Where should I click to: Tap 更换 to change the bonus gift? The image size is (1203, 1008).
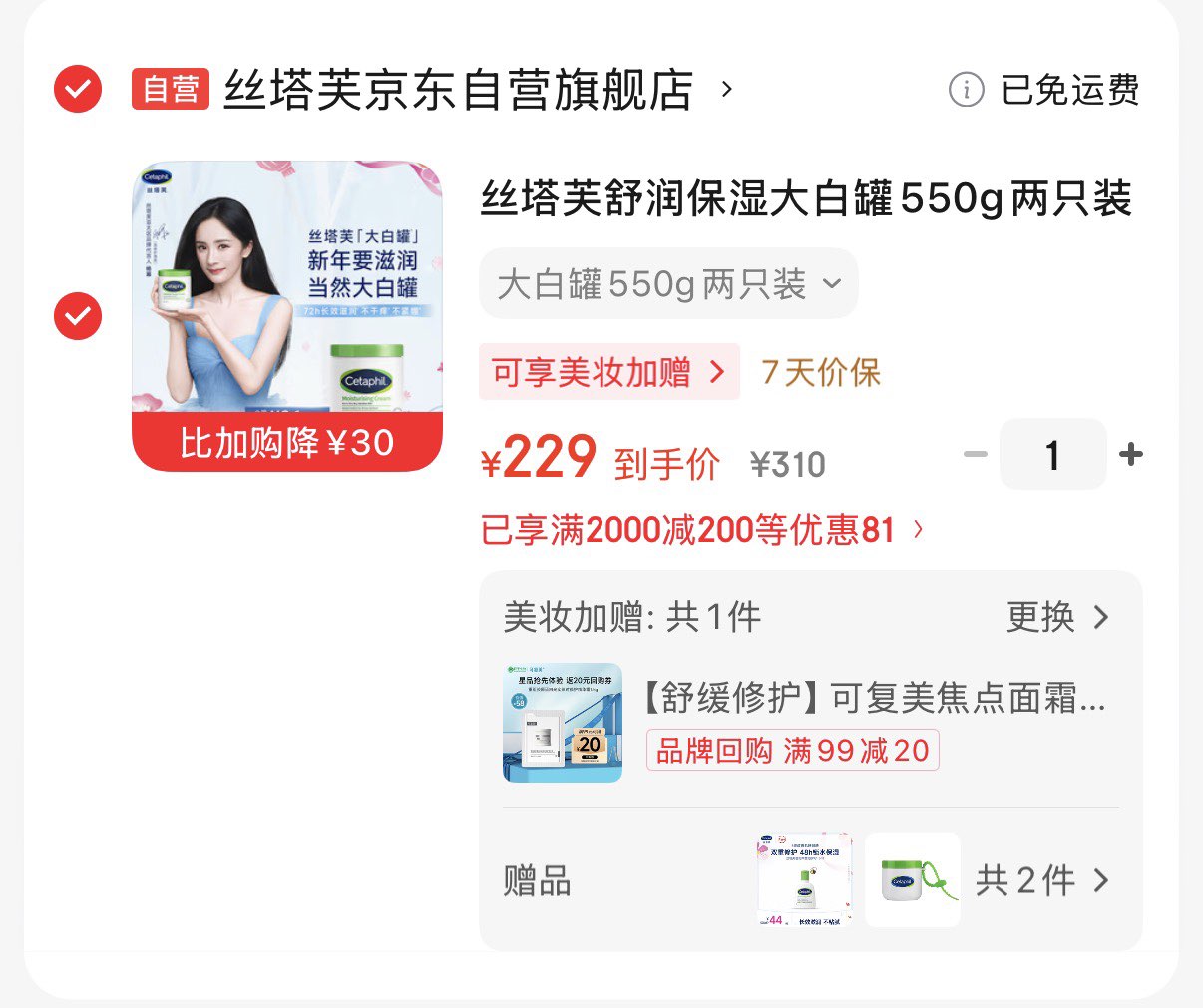[x=1057, y=617]
